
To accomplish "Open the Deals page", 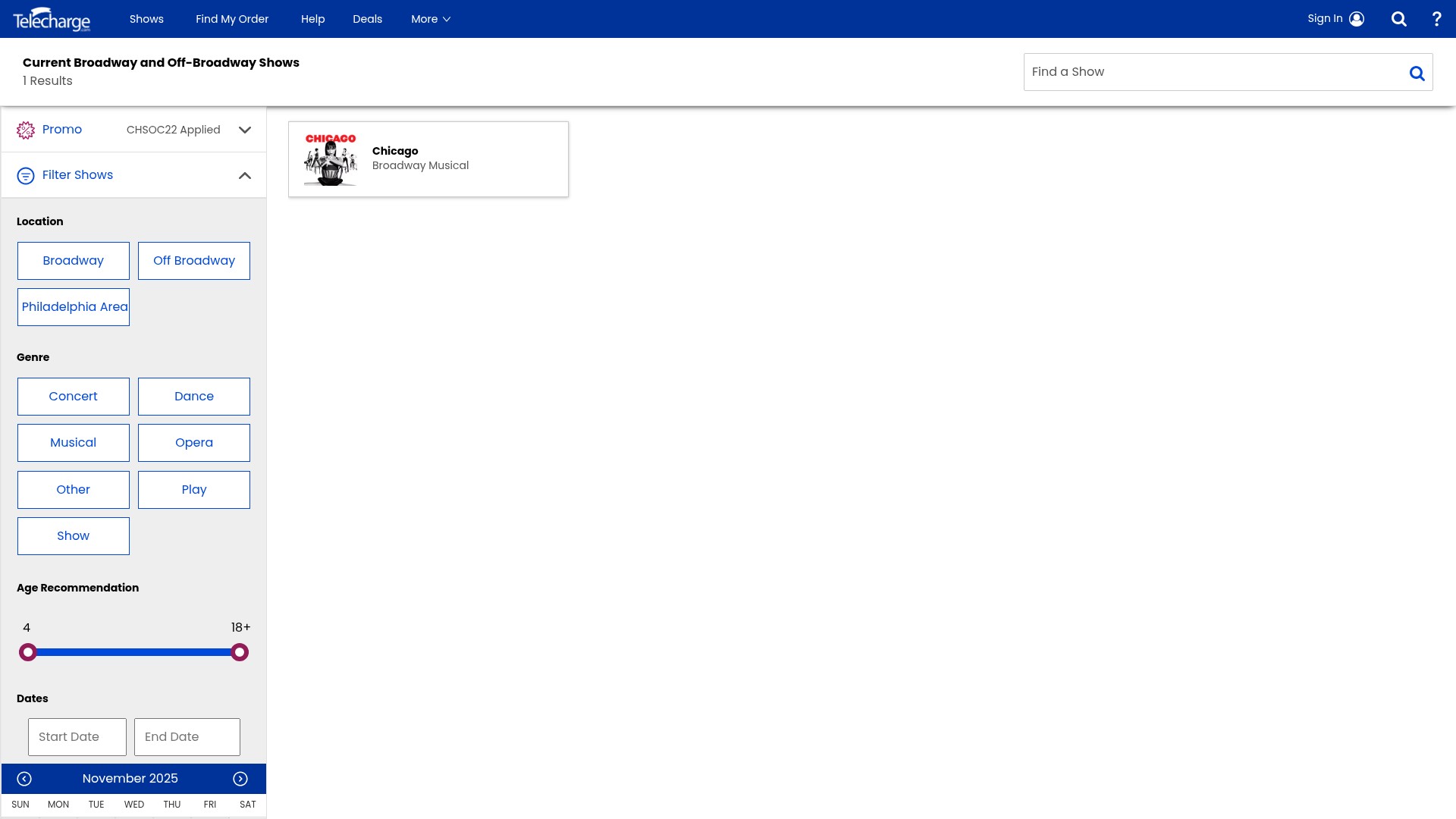I will tap(367, 19).
